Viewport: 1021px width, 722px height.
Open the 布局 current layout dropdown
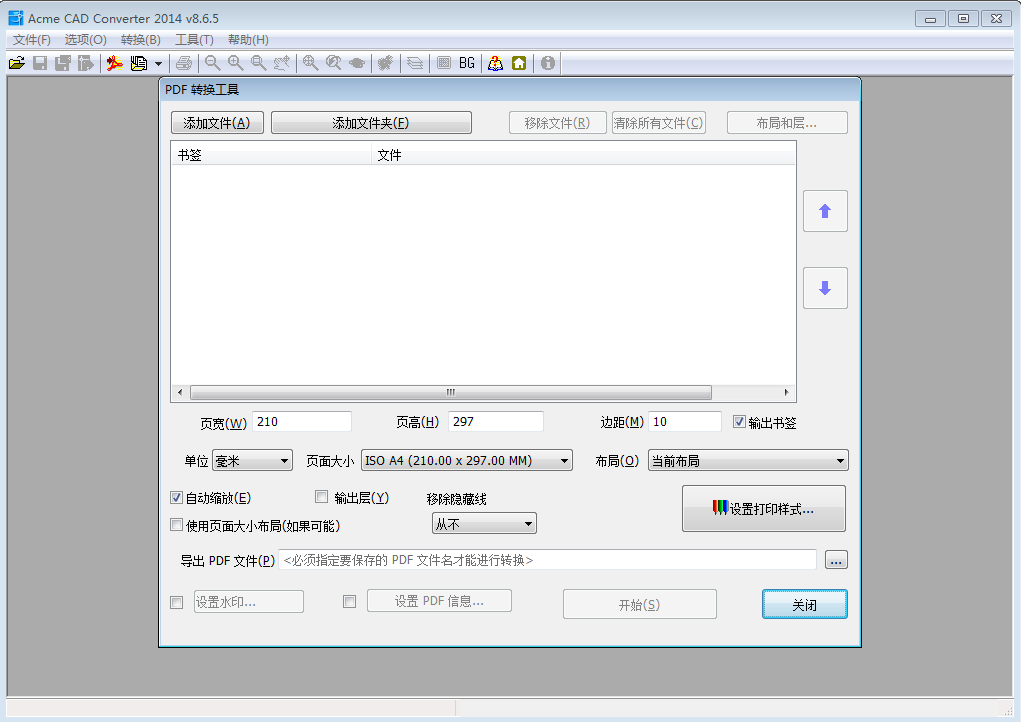(x=748, y=461)
